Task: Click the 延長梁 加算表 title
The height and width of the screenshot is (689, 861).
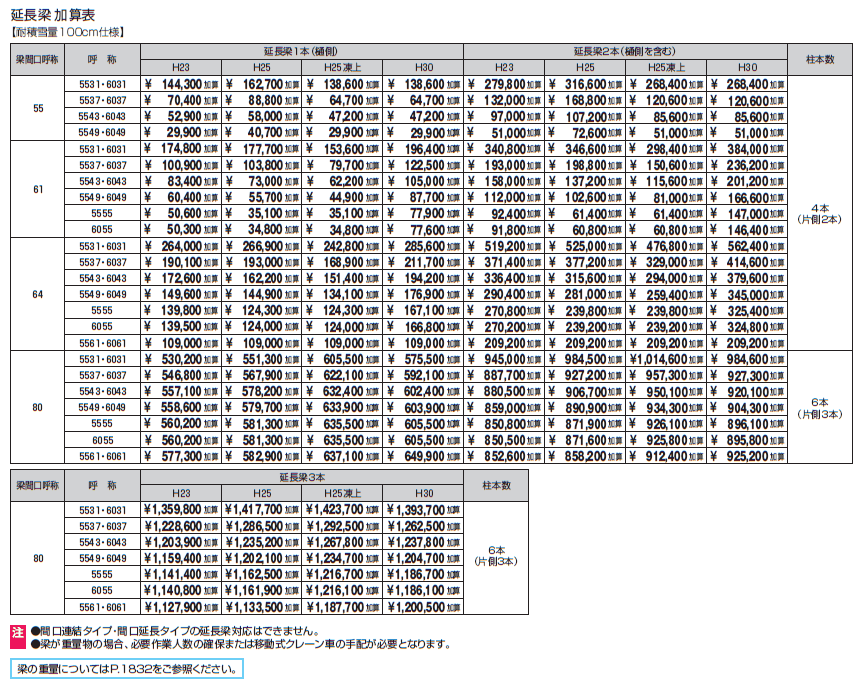Action: click(x=55, y=13)
